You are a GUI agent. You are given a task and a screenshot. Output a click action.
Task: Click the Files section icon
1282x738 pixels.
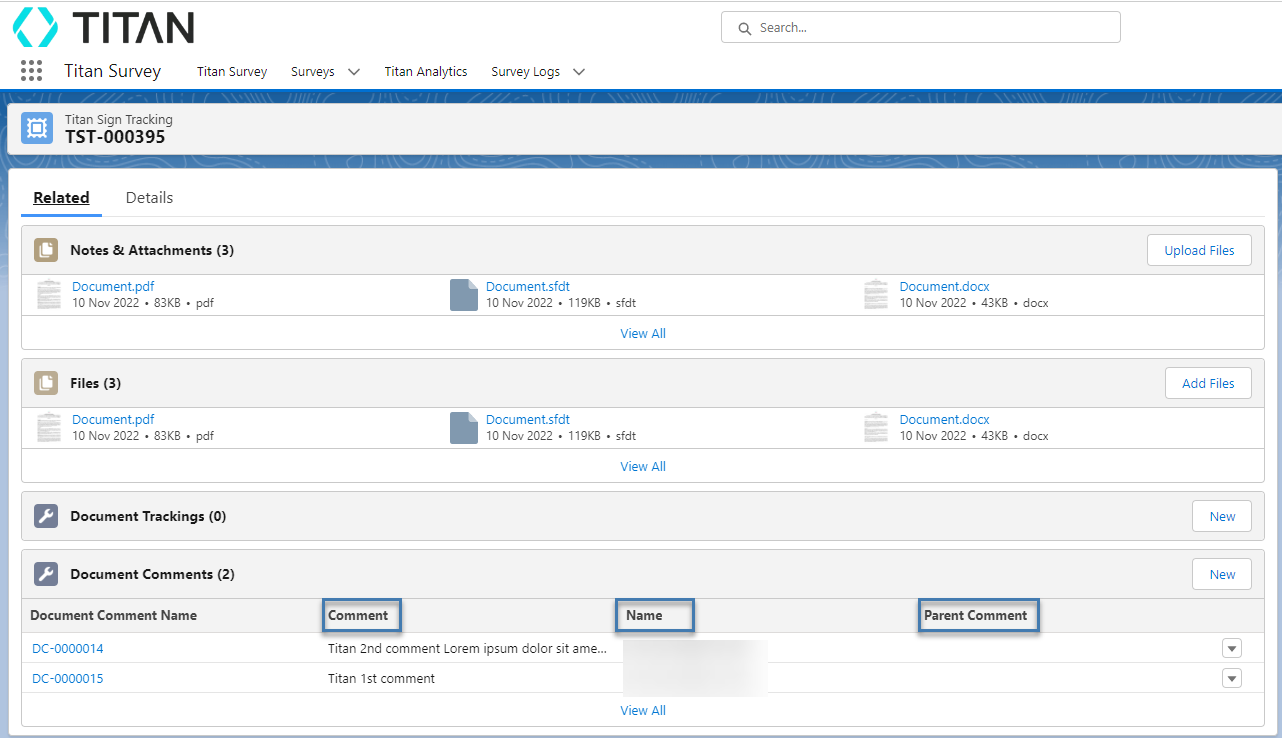click(x=46, y=383)
